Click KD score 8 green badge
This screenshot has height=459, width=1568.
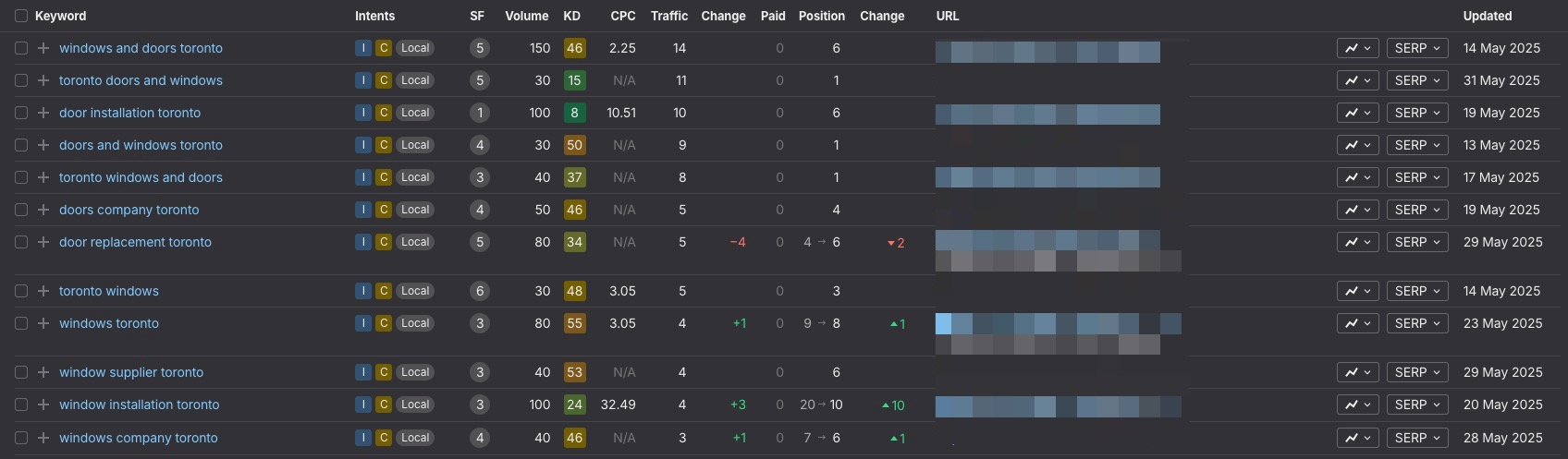click(x=574, y=113)
